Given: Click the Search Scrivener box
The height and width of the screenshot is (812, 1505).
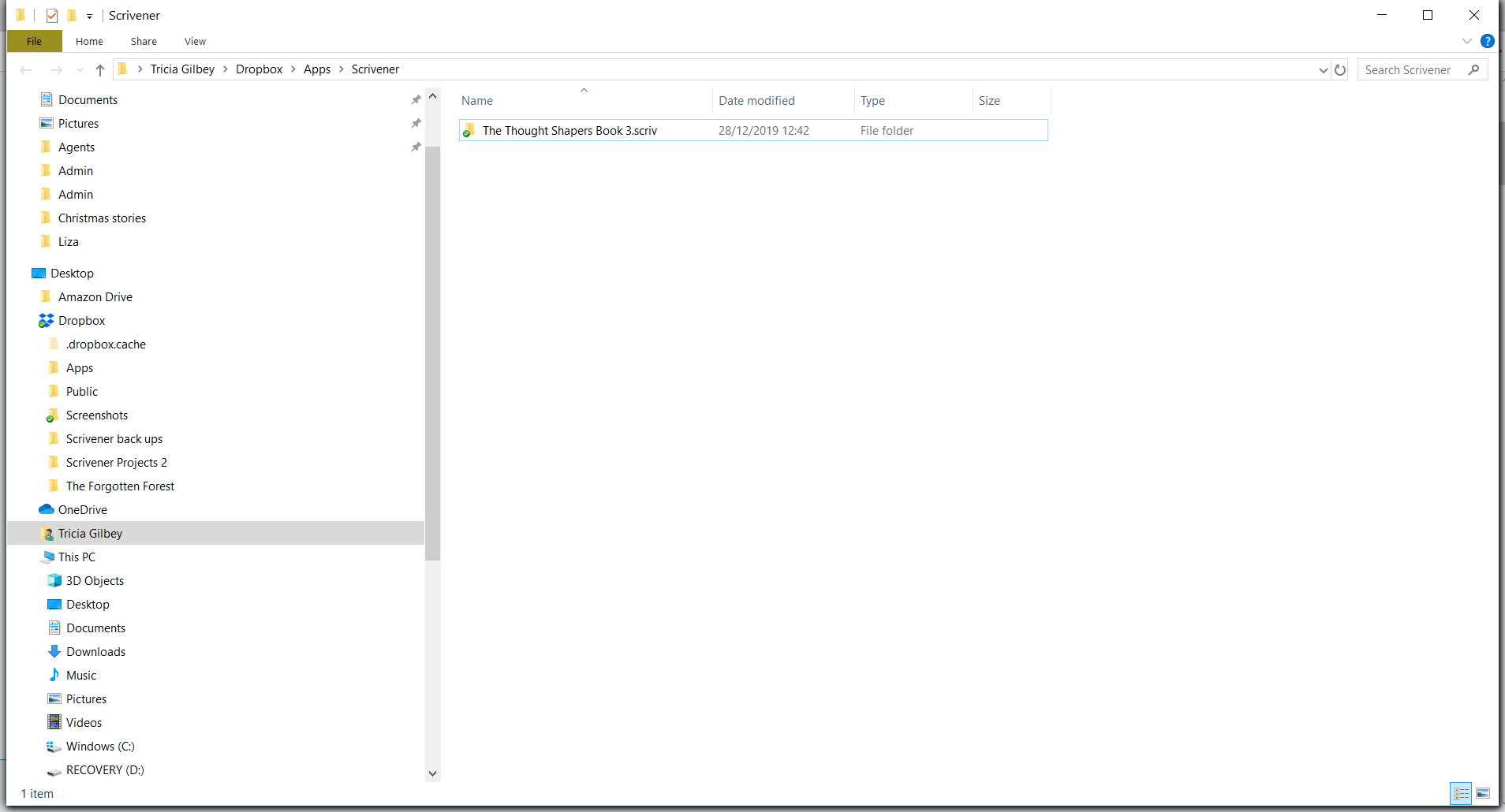Looking at the screenshot, I should 1422,70.
